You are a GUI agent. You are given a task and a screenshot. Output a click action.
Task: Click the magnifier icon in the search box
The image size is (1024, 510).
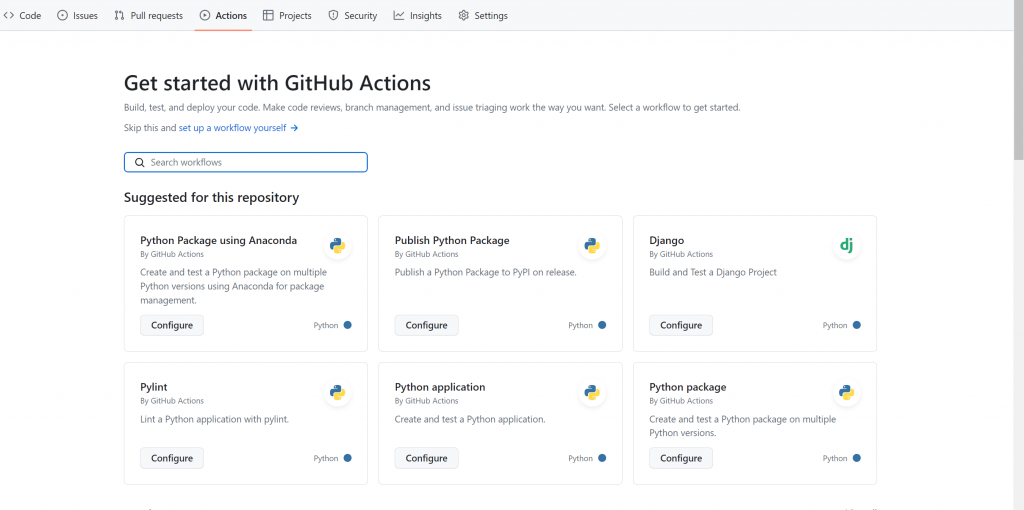coord(140,162)
